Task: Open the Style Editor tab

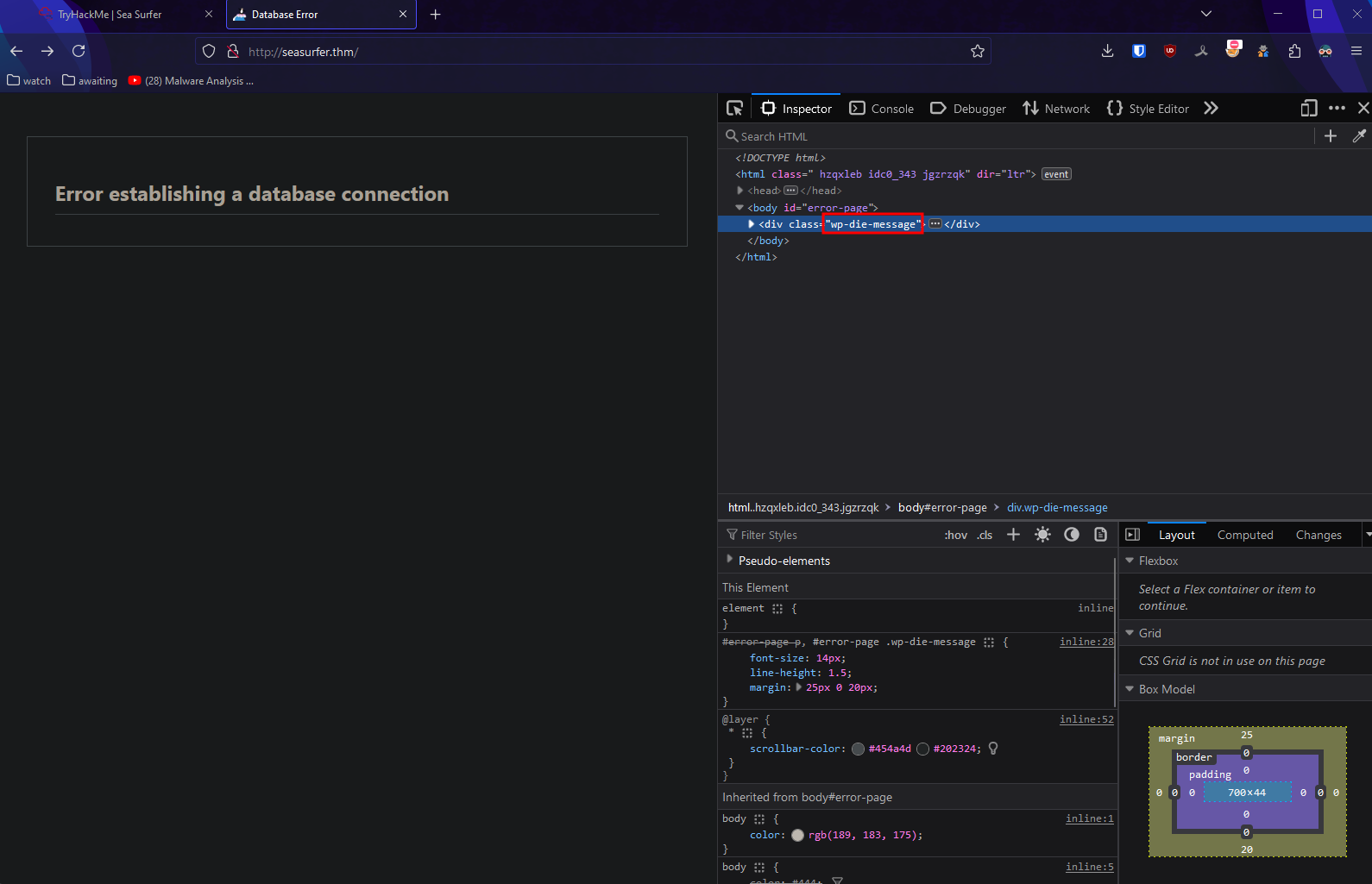Action: pos(1148,109)
